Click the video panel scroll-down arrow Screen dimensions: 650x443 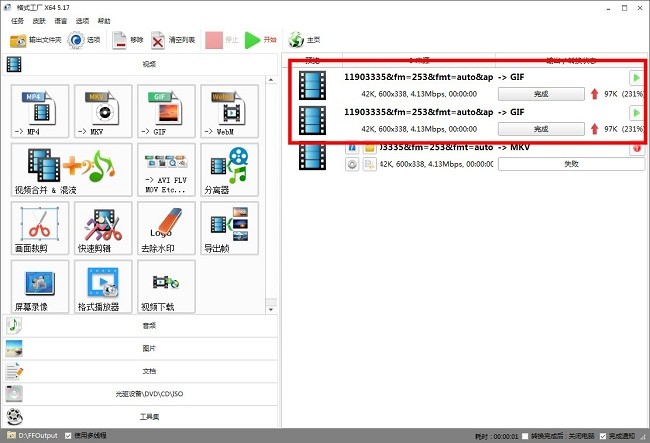[x=271, y=310]
